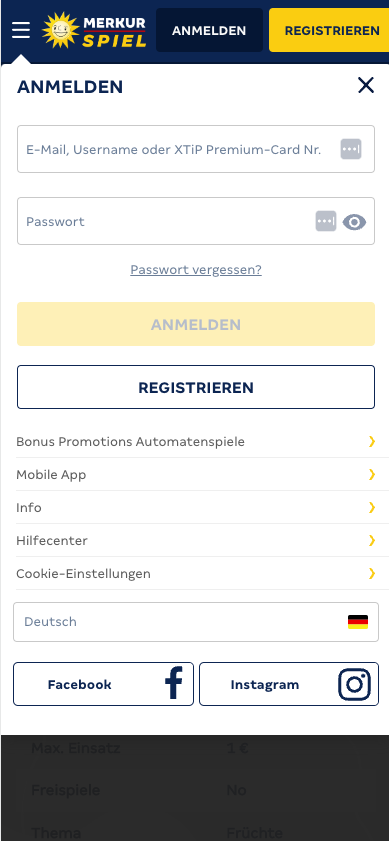Click the Merkur Spiel sun logo
Screen dimensions: 389x841
coord(61,30)
